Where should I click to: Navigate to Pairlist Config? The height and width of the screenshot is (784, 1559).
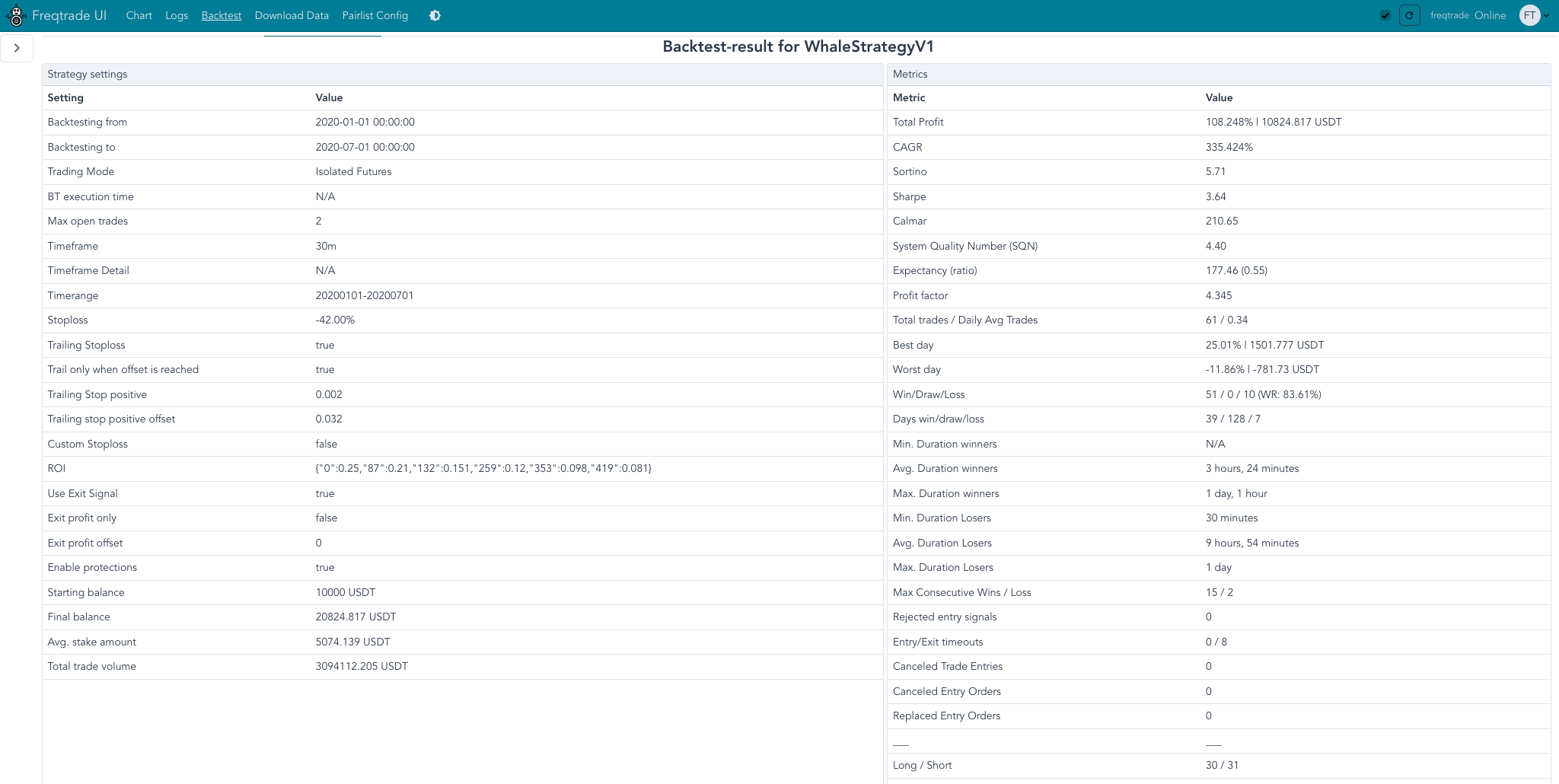tap(375, 15)
